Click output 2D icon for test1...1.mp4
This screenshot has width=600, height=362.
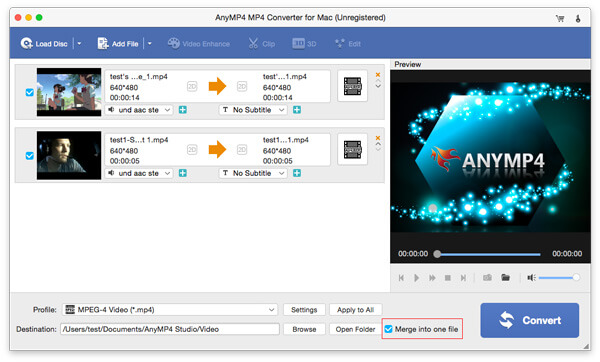[242, 150]
